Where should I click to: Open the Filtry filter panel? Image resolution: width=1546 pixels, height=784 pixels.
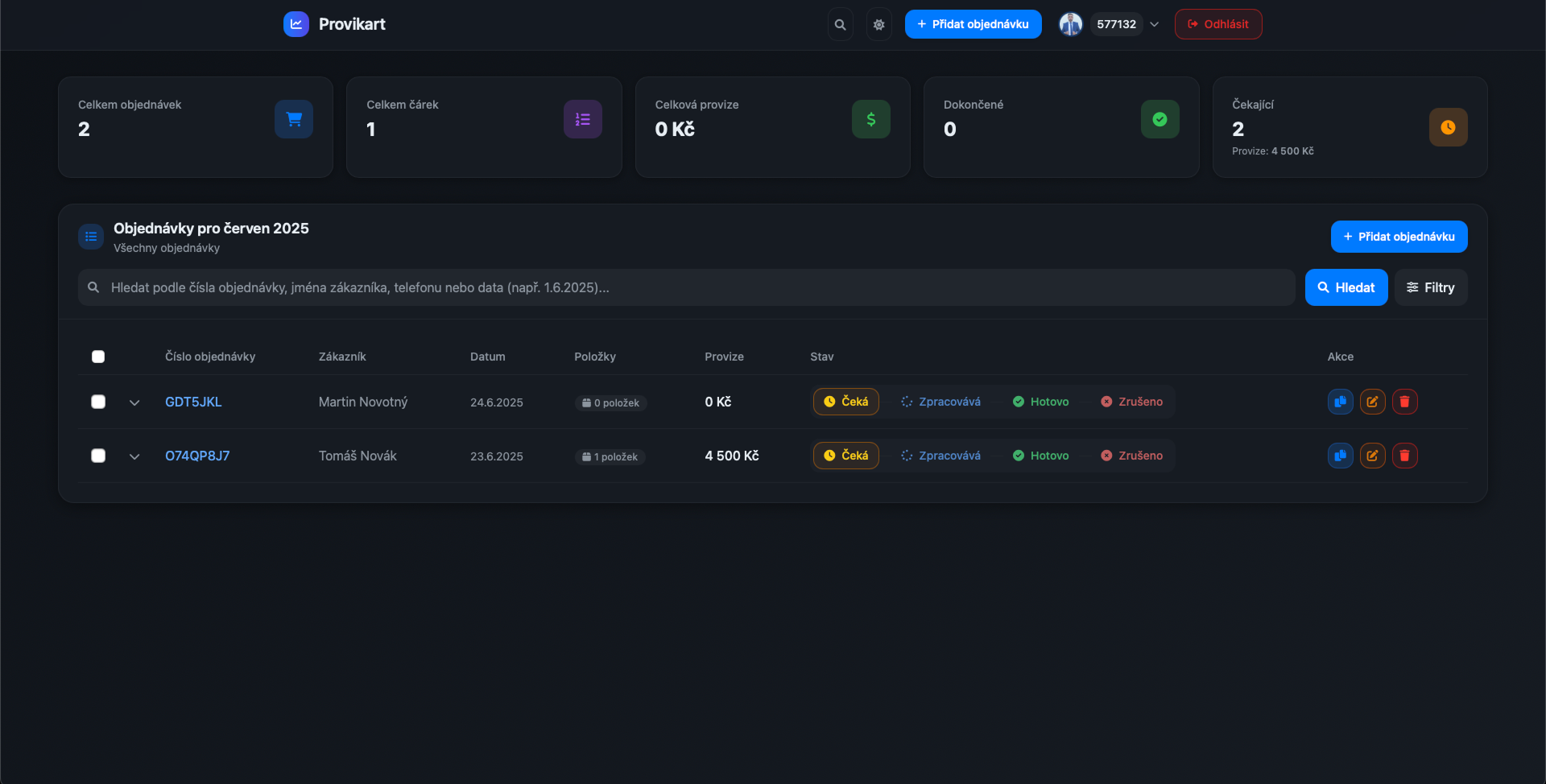(1430, 287)
